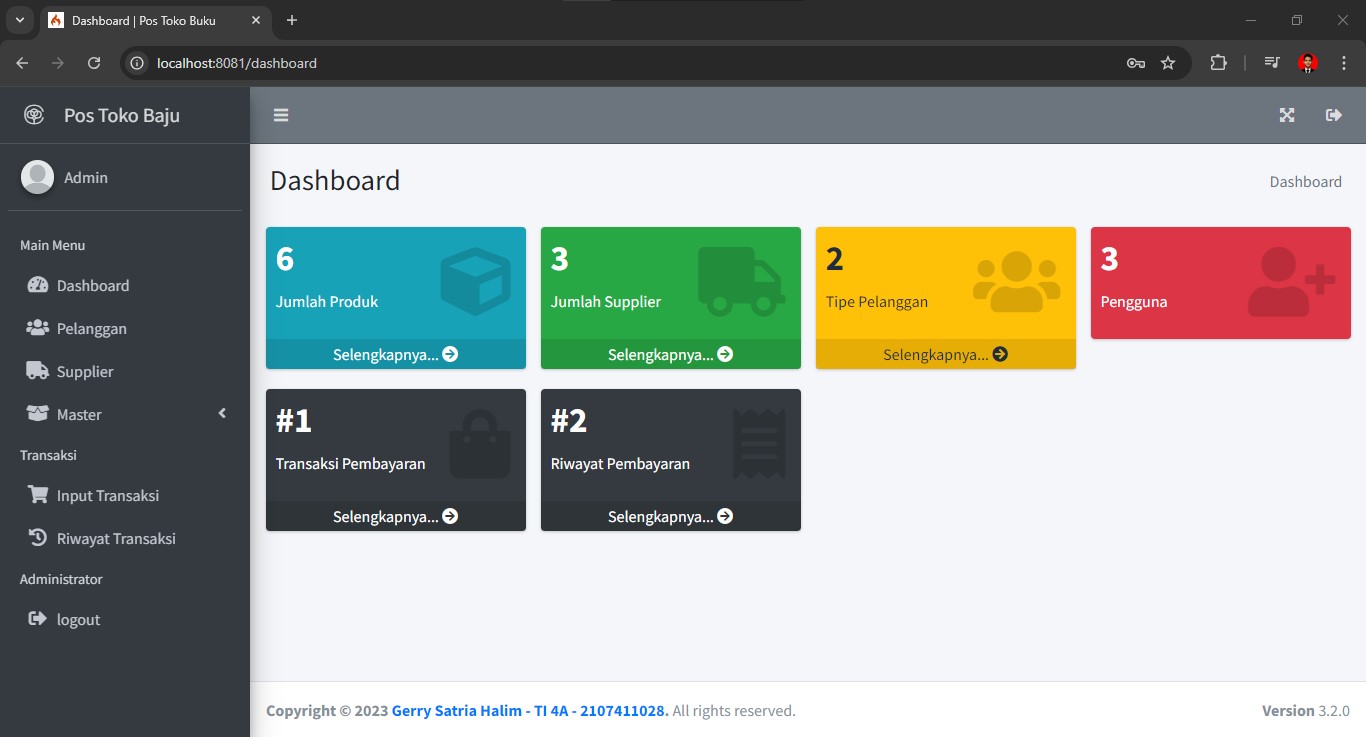This screenshot has height=737, width=1366.
Task: Click the Supplier truck icon in sidebar
Action: [x=38, y=371]
